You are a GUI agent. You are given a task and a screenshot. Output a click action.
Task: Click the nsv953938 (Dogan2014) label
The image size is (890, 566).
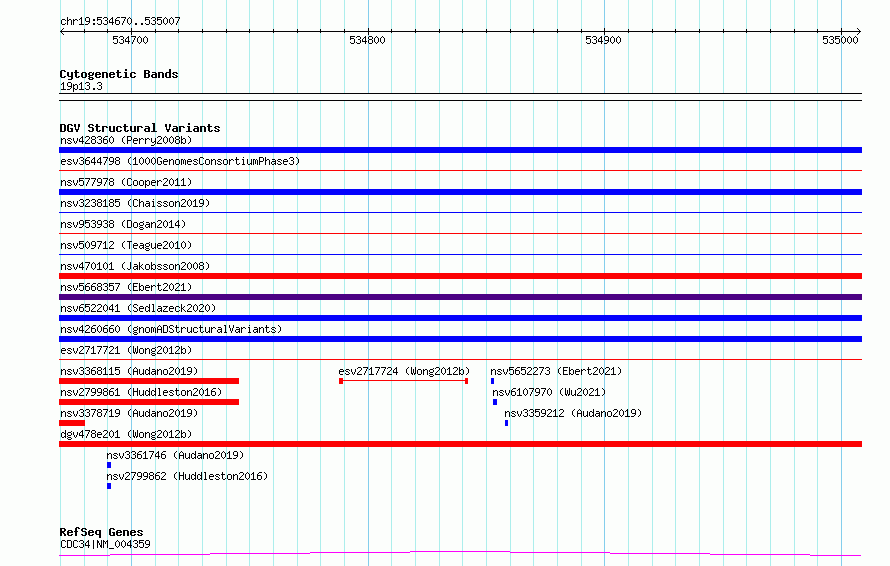coord(123,224)
